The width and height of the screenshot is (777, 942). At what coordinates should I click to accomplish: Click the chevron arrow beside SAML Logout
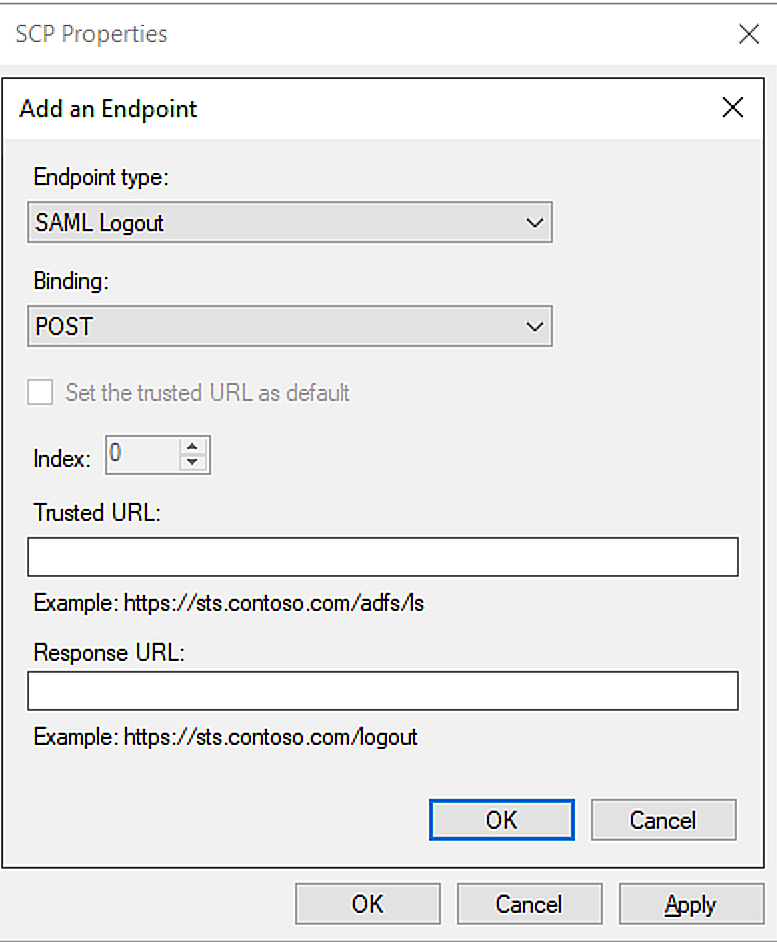(534, 223)
